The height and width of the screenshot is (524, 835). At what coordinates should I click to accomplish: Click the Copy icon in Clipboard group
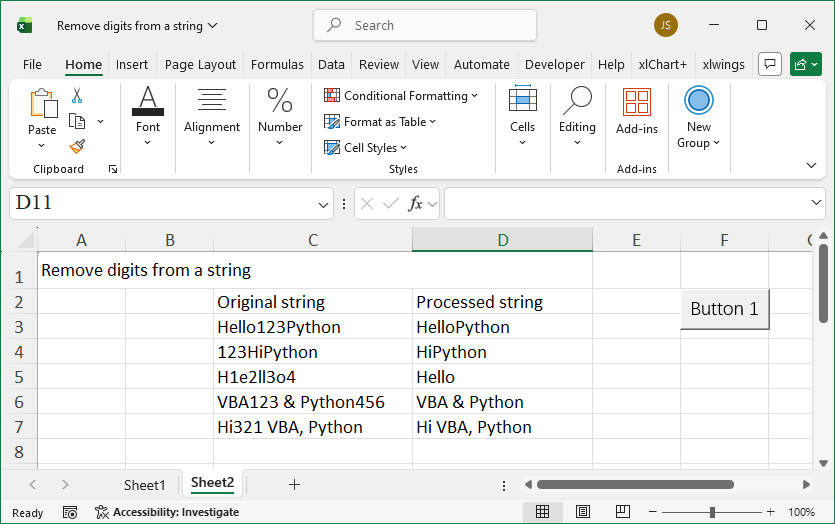(77, 121)
